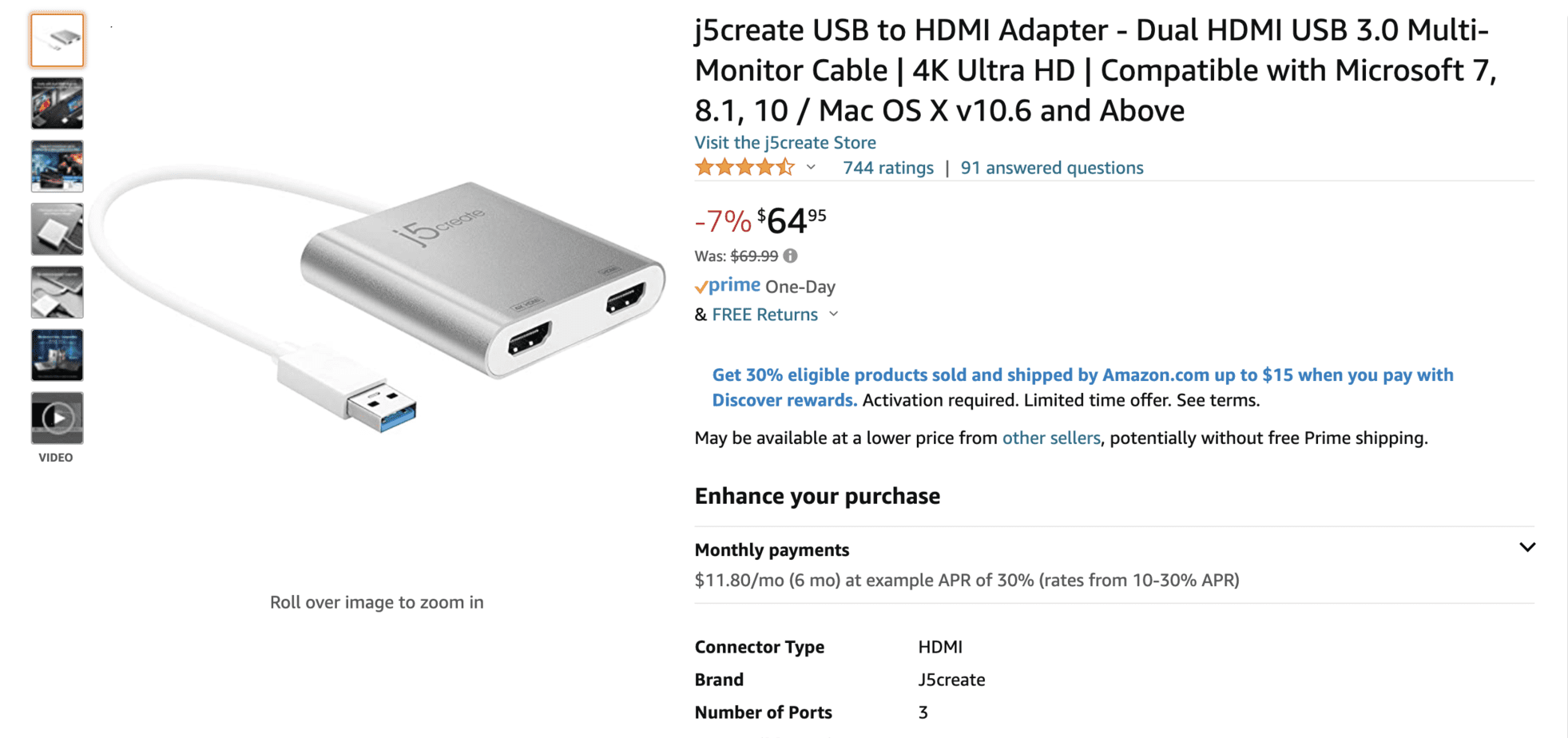View the sixth thumbnail with dark background
This screenshot has height=738, width=1568.
(x=57, y=355)
